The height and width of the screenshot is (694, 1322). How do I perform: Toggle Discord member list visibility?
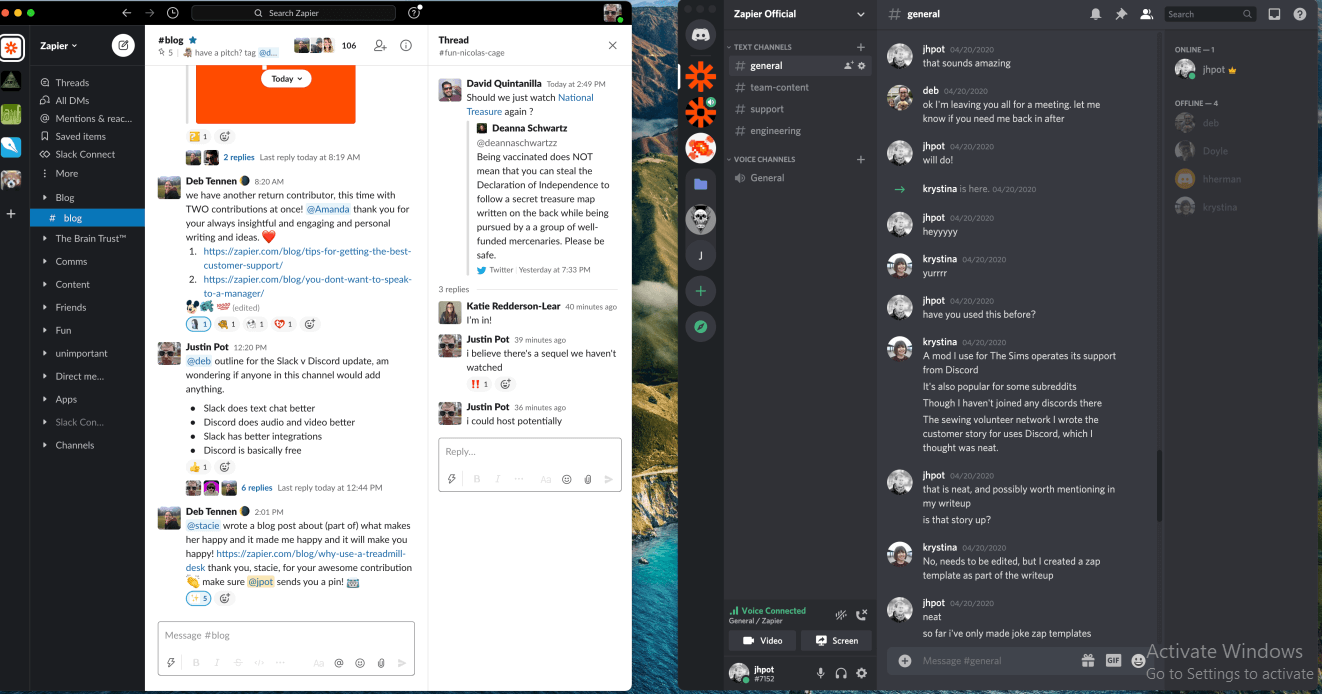pyautogui.click(x=1146, y=14)
